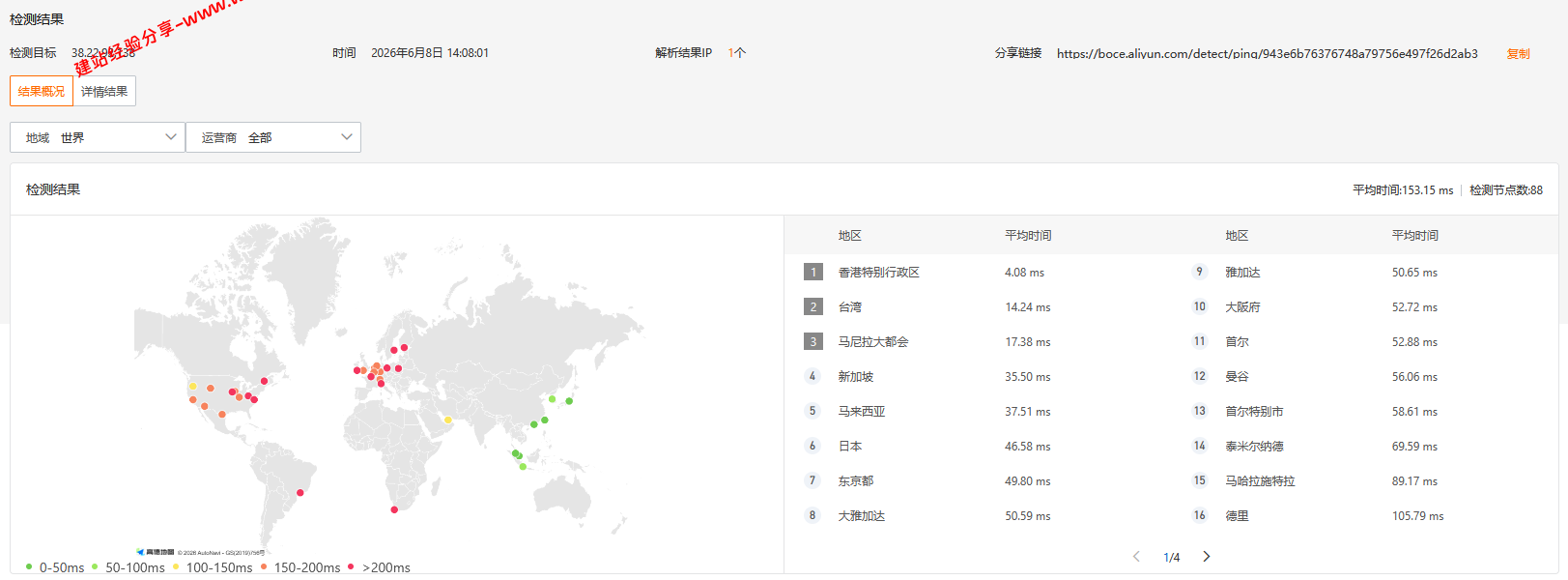Click the 曼谷 region name
Viewport: 1568px width, 580px height.
1237,377
